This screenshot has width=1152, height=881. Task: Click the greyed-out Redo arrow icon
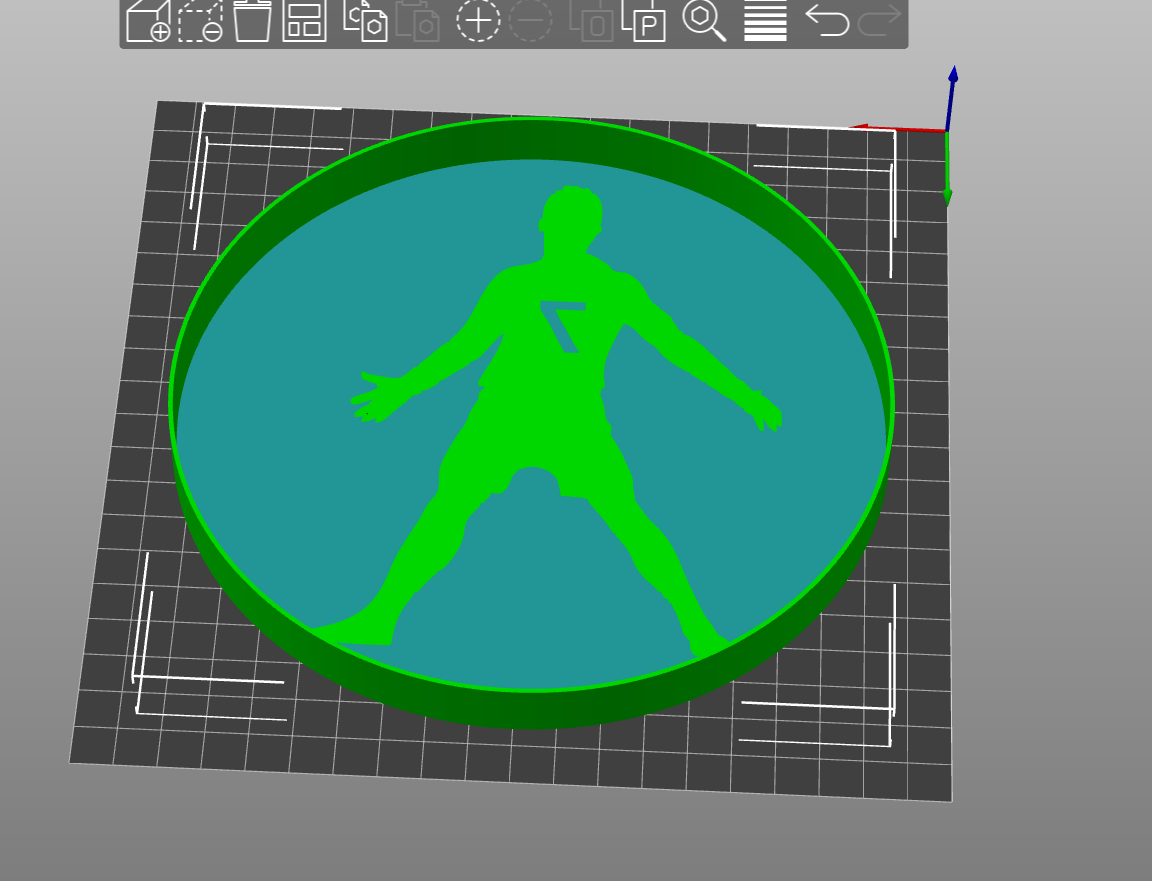click(x=879, y=20)
